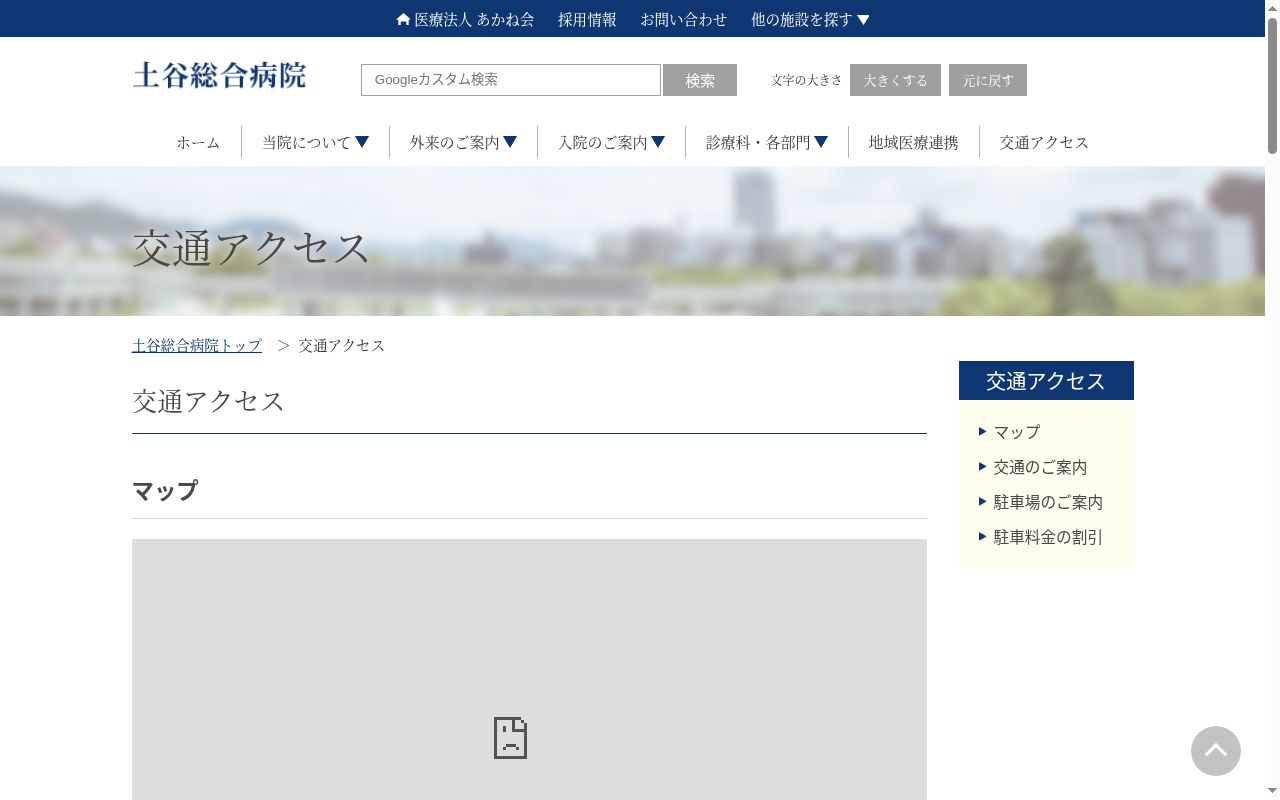Click the broken map embed icon

(x=510, y=738)
